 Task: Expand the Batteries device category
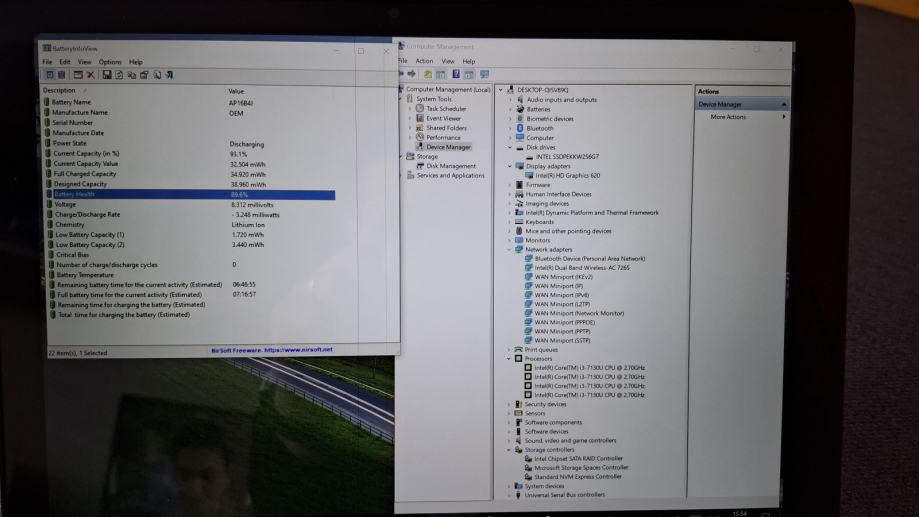click(x=510, y=110)
